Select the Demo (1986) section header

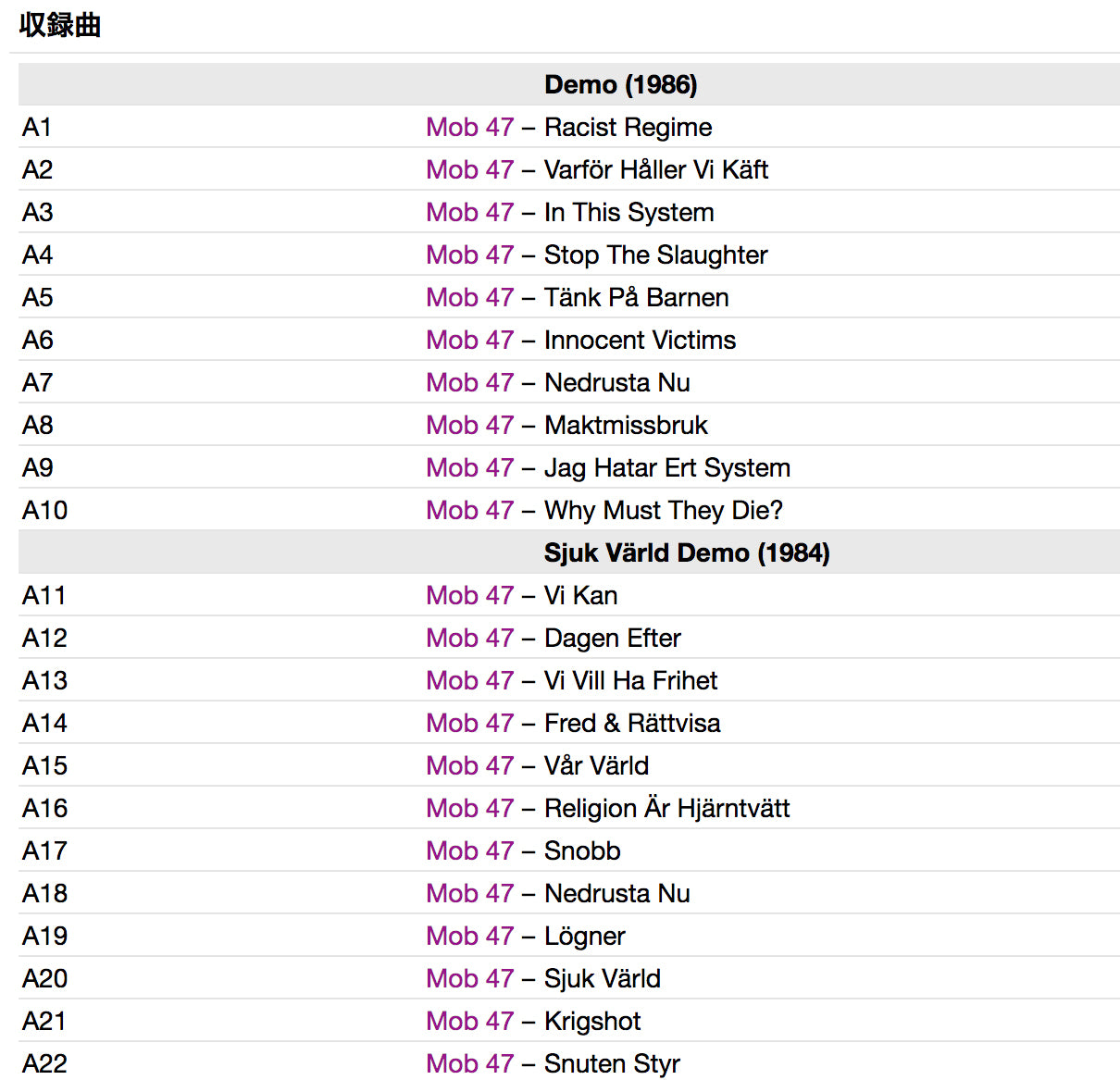(621, 84)
